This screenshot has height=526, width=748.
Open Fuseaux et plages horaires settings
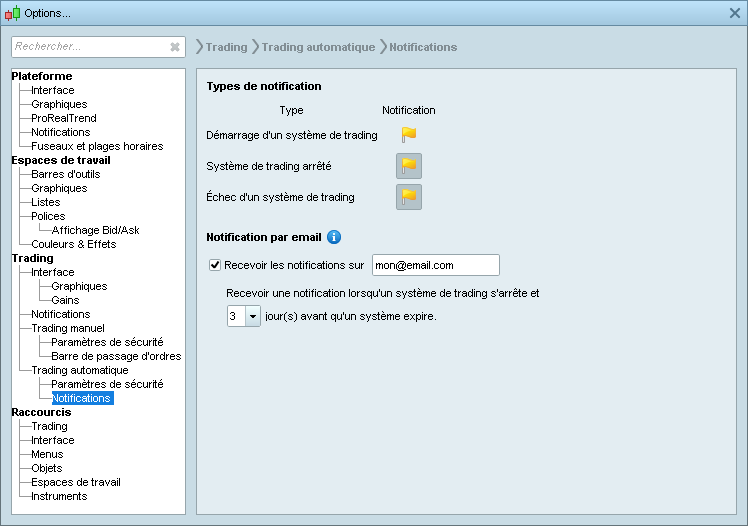click(x=96, y=146)
